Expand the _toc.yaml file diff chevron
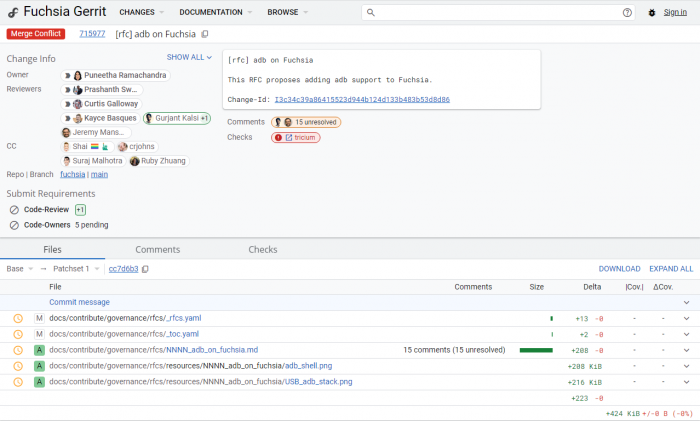The image size is (700, 421). pyautogui.click(x=686, y=334)
